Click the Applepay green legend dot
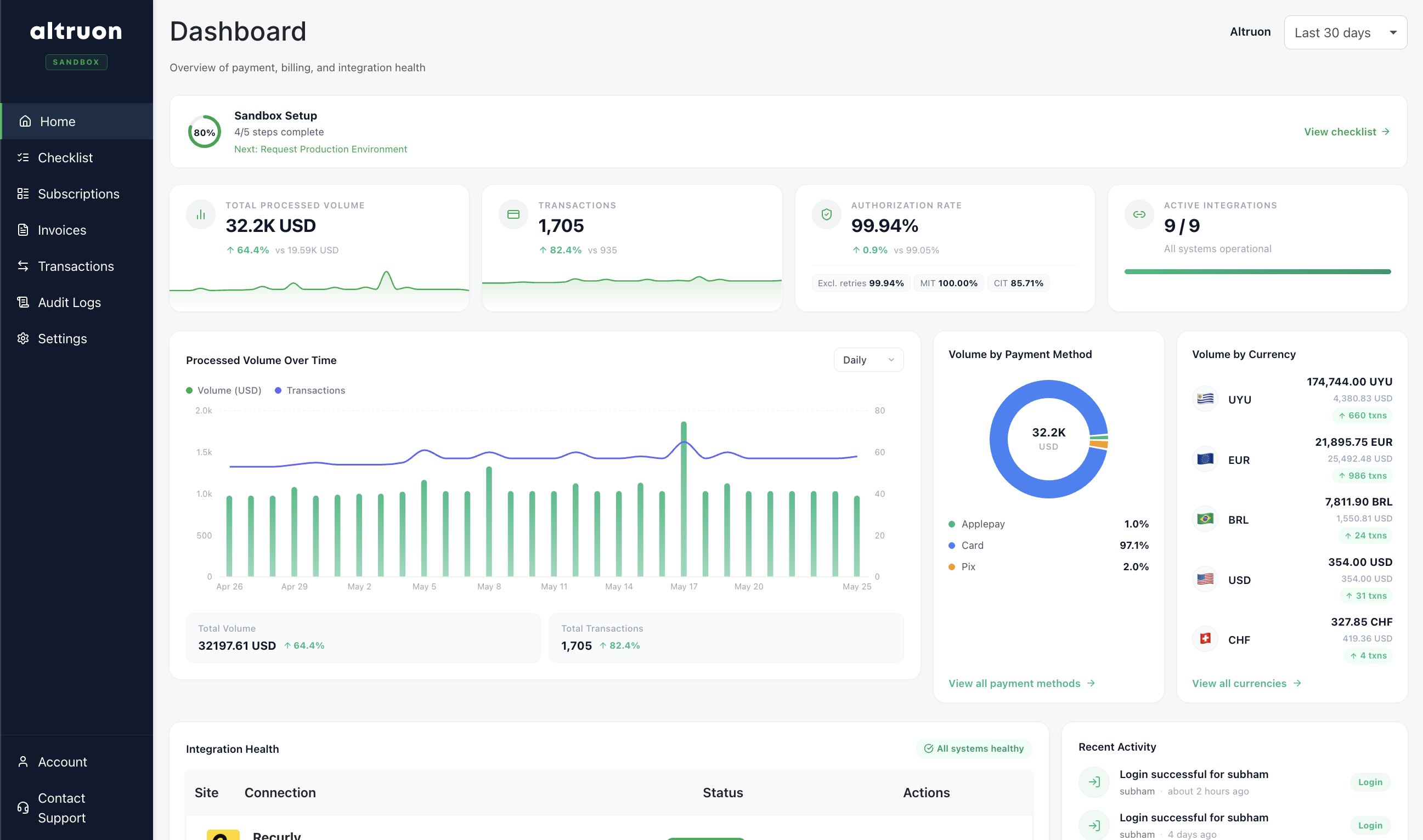This screenshot has width=1423, height=840. (952, 524)
